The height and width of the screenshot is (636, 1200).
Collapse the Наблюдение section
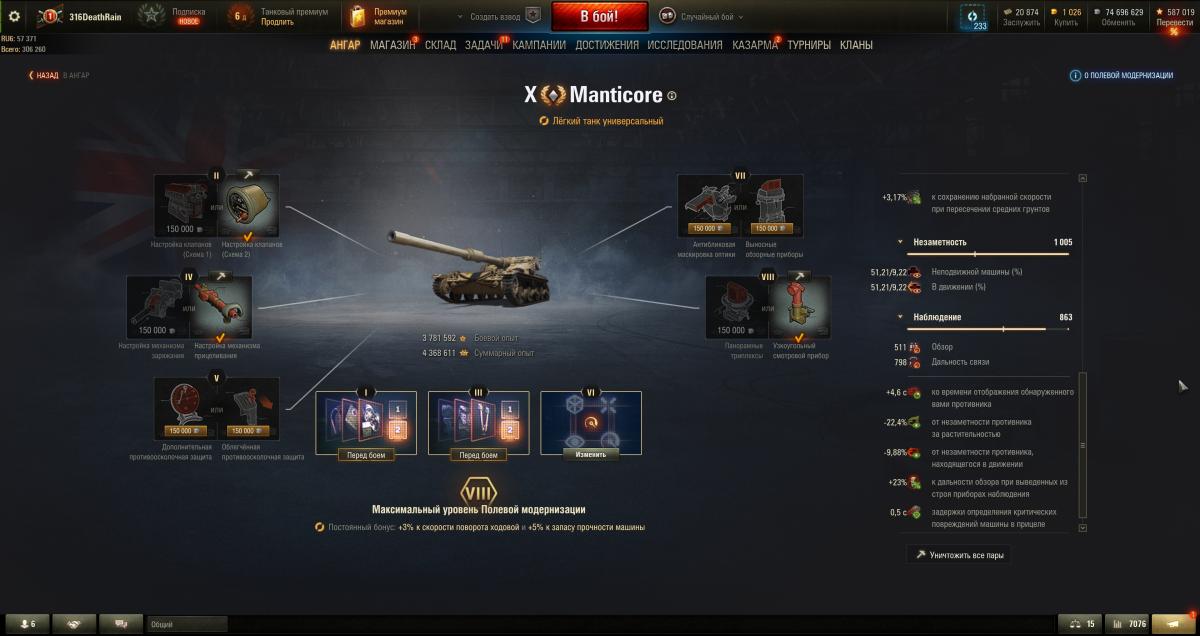pyautogui.click(x=900, y=317)
